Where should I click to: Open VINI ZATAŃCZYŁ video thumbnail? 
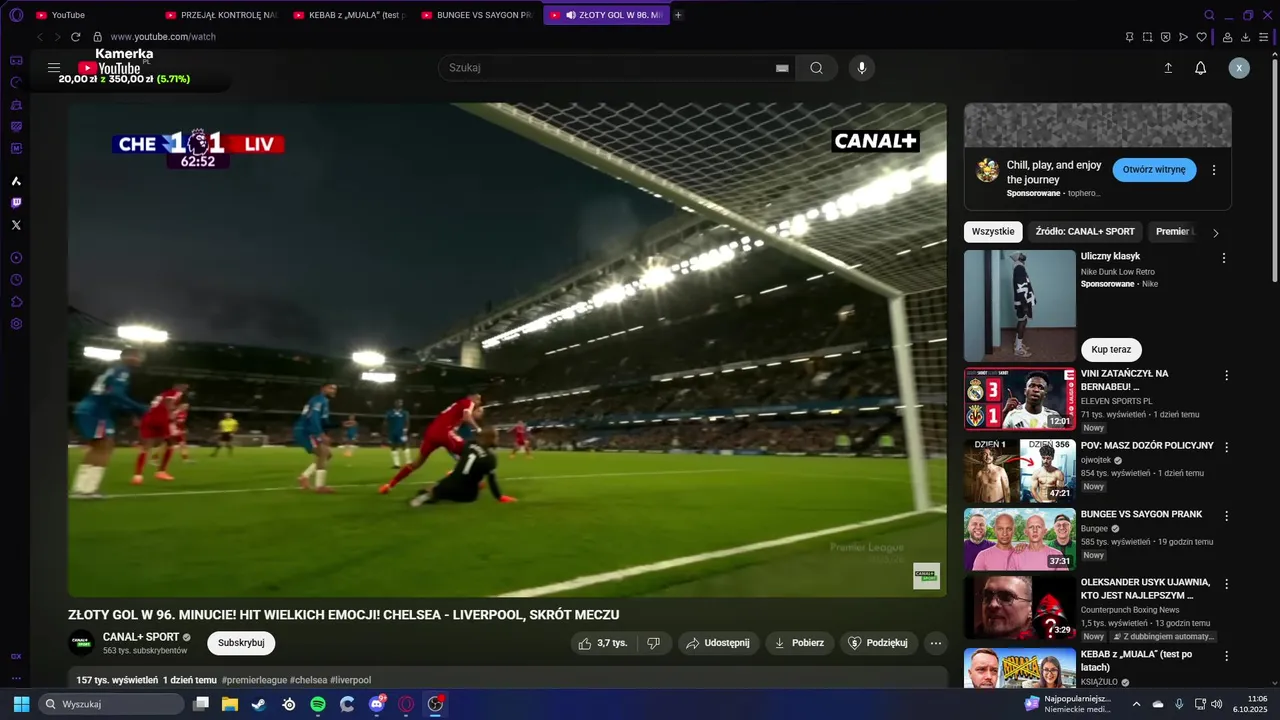click(1020, 399)
